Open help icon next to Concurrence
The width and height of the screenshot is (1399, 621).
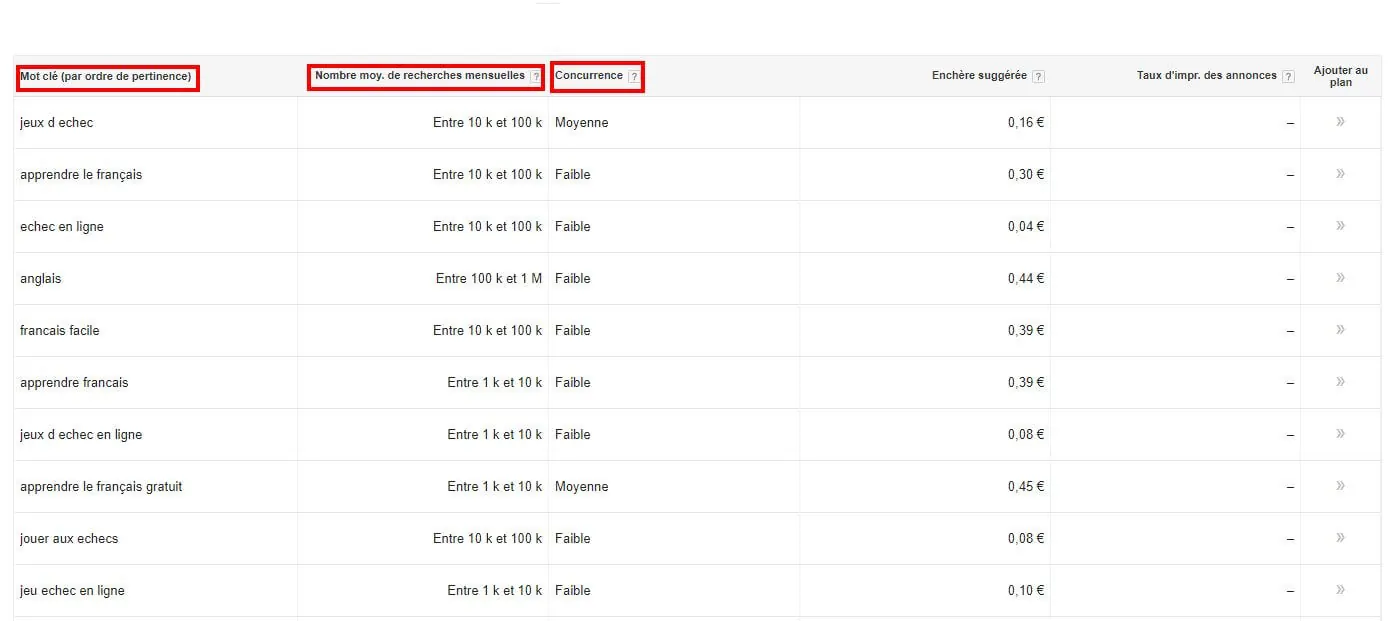[634, 77]
